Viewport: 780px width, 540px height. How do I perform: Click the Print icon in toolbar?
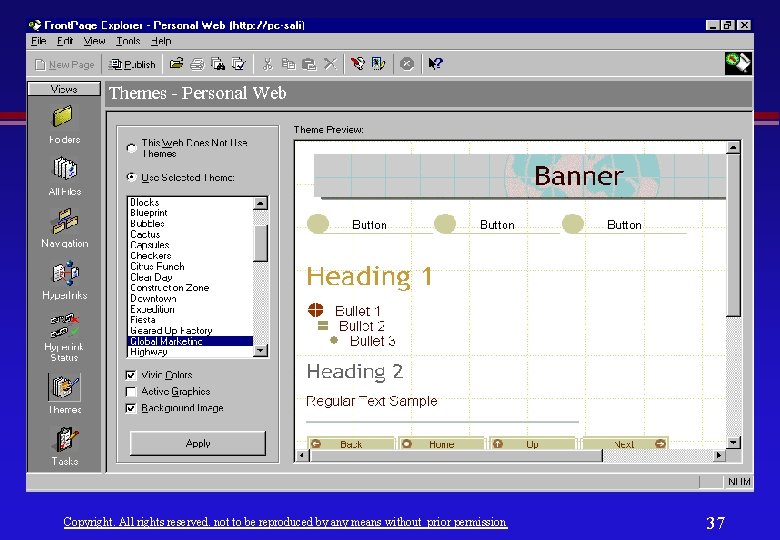click(197, 64)
